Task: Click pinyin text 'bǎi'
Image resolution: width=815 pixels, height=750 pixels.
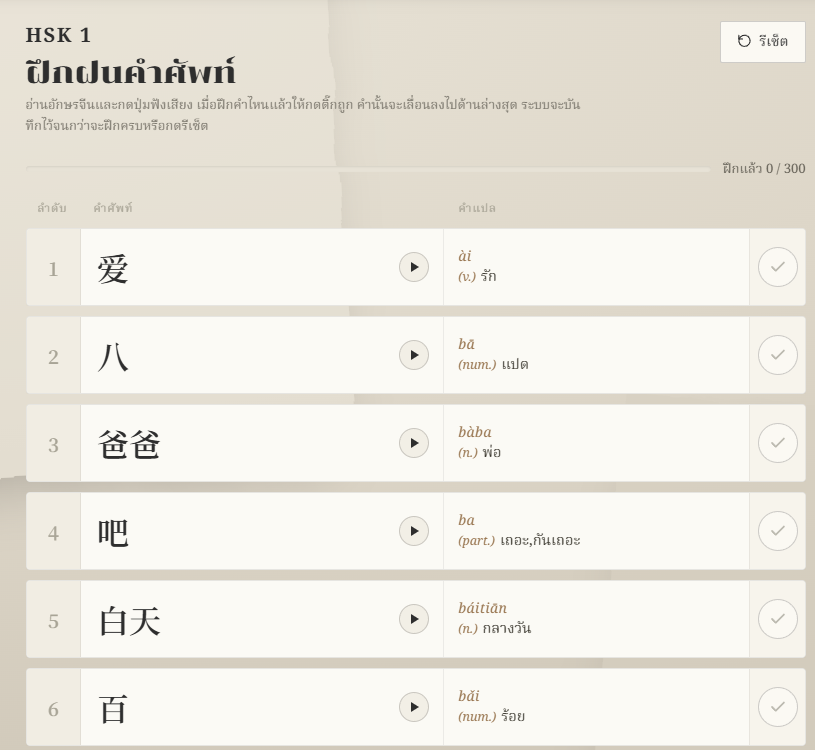Action: [x=469, y=696]
